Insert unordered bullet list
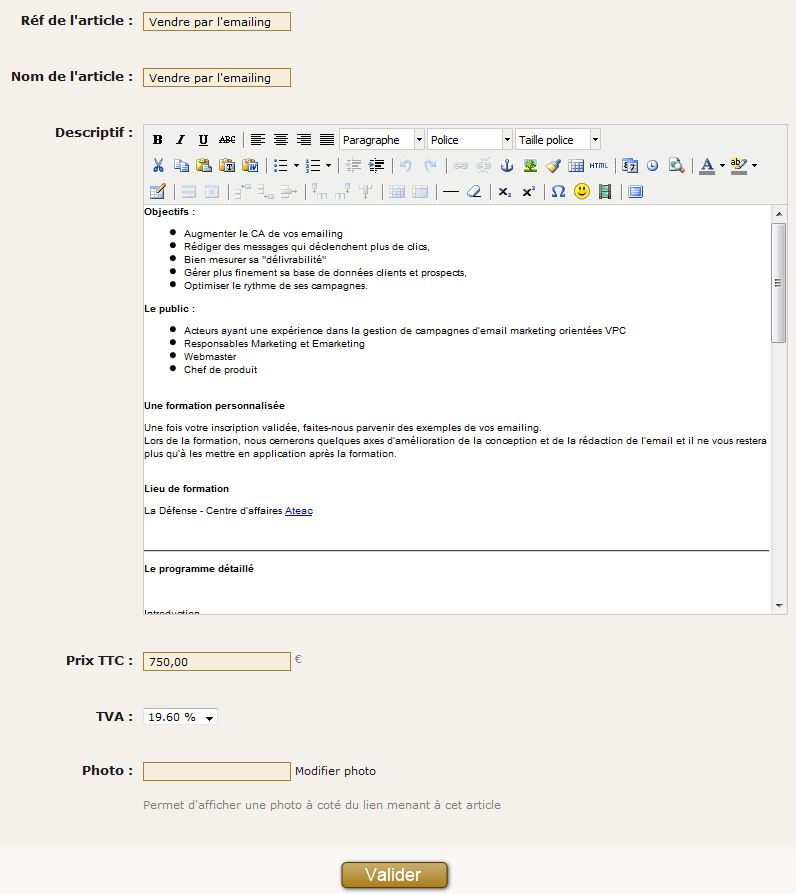796x894 pixels. [280, 165]
